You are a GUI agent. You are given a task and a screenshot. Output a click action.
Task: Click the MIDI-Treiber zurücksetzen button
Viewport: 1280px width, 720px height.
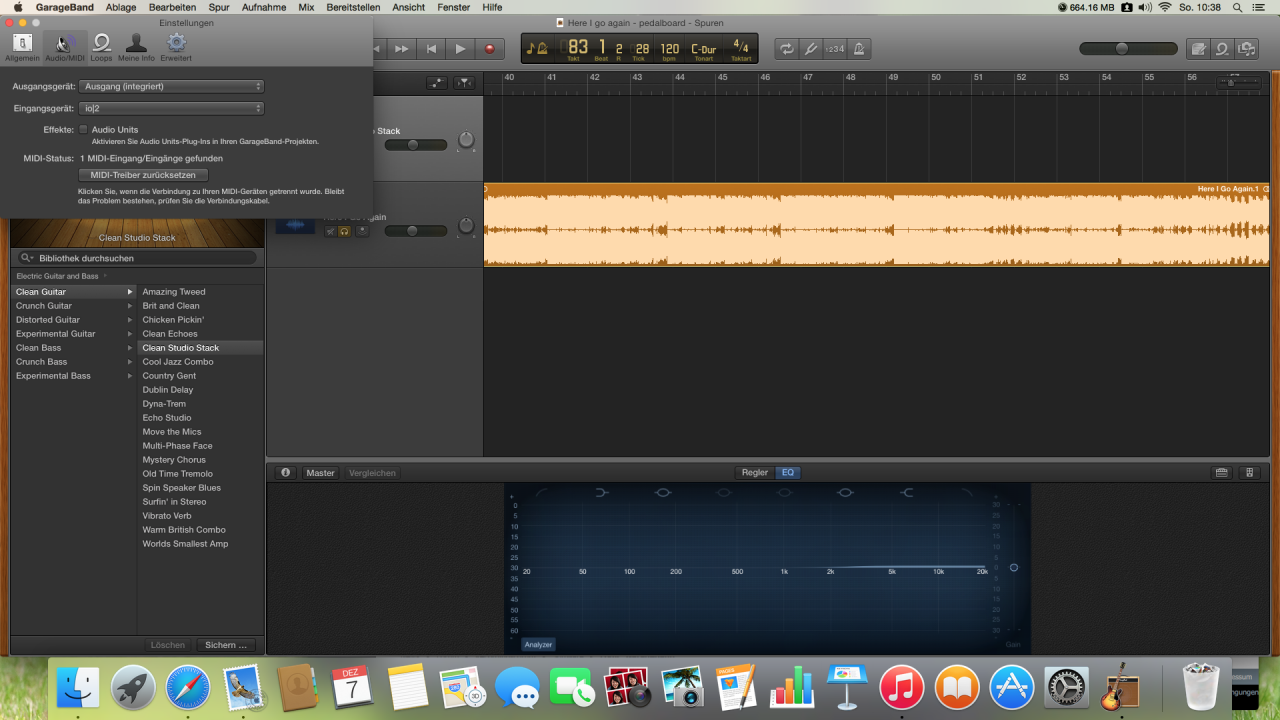(x=143, y=175)
